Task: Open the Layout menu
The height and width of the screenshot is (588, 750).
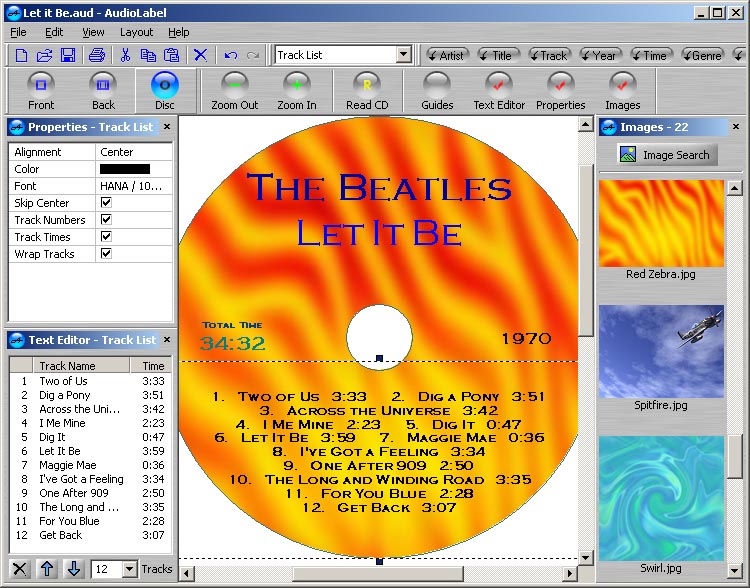Action: pyautogui.click(x=136, y=32)
